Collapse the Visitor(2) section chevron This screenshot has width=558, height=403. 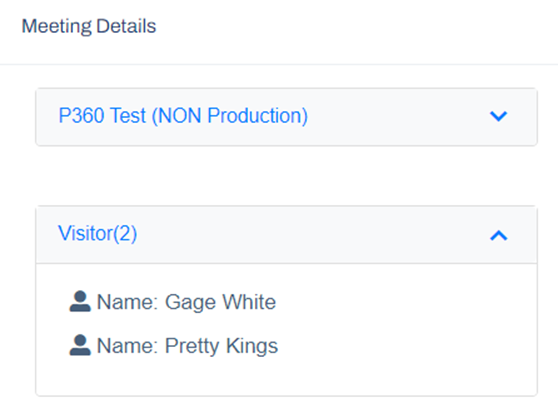tap(499, 235)
